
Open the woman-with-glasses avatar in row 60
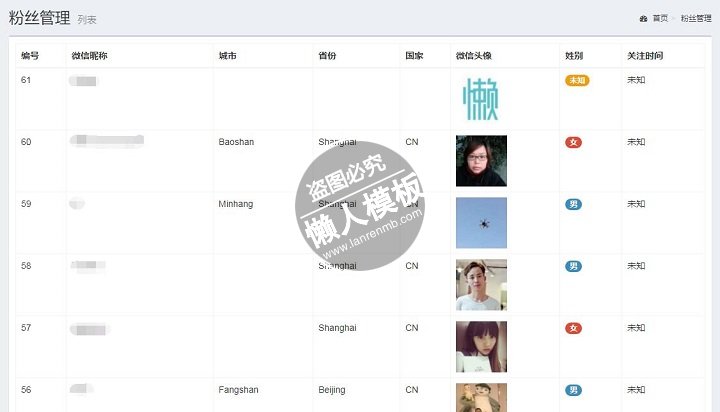tap(481, 161)
